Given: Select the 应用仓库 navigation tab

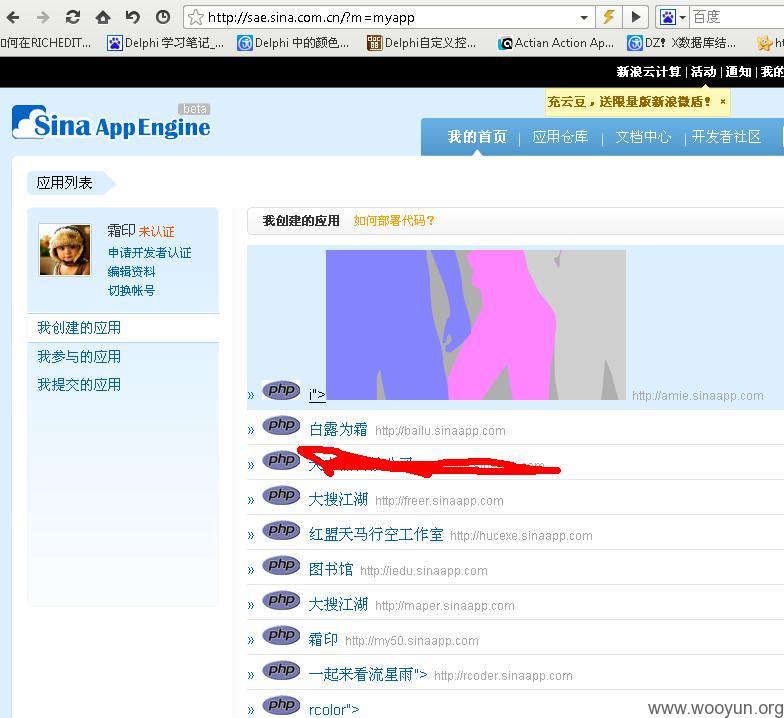Looking at the screenshot, I should point(560,136).
